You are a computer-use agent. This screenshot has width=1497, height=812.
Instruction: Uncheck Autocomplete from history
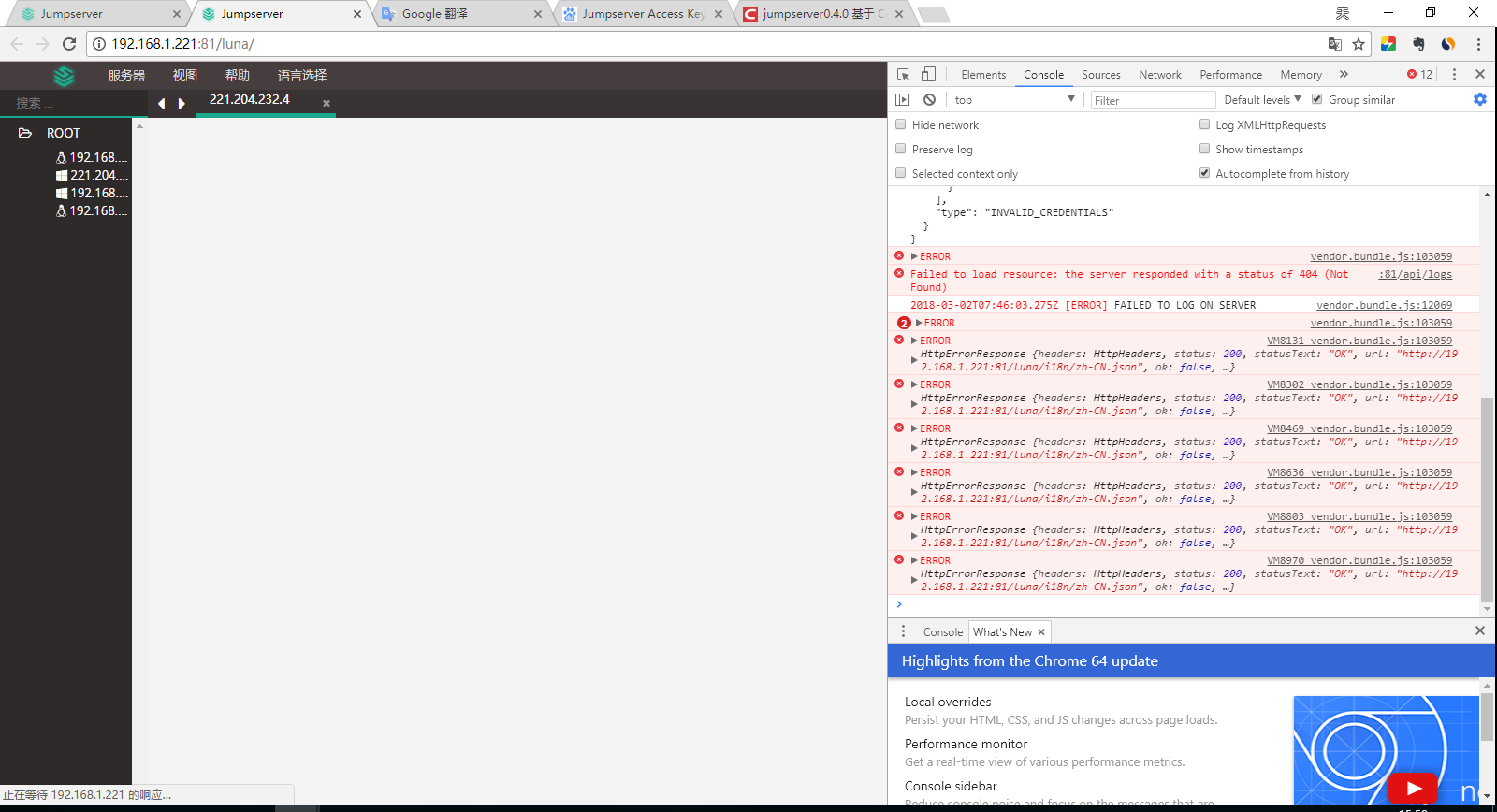pos(1205,172)
